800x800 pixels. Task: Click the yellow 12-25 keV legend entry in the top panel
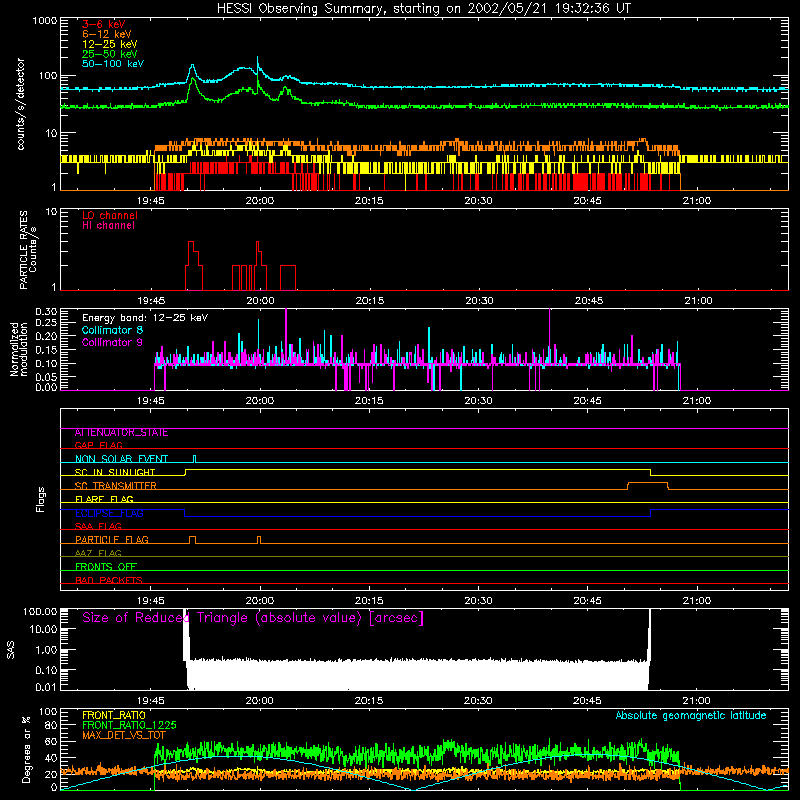coord(109,44)
